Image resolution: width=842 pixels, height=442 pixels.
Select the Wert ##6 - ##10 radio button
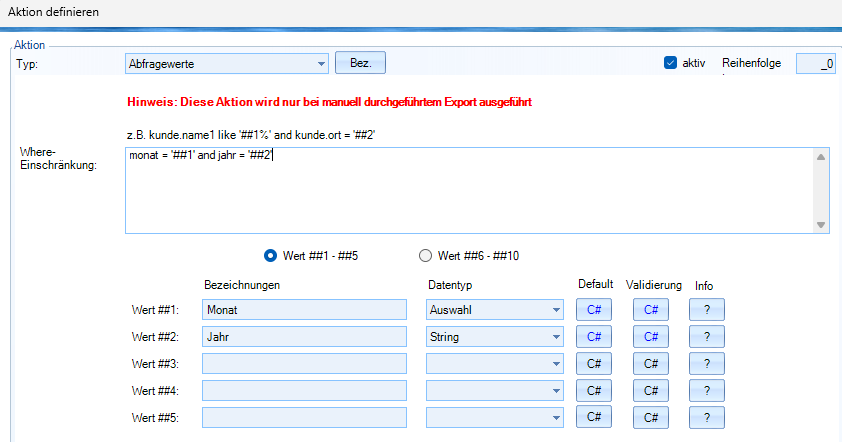point(426,255)
